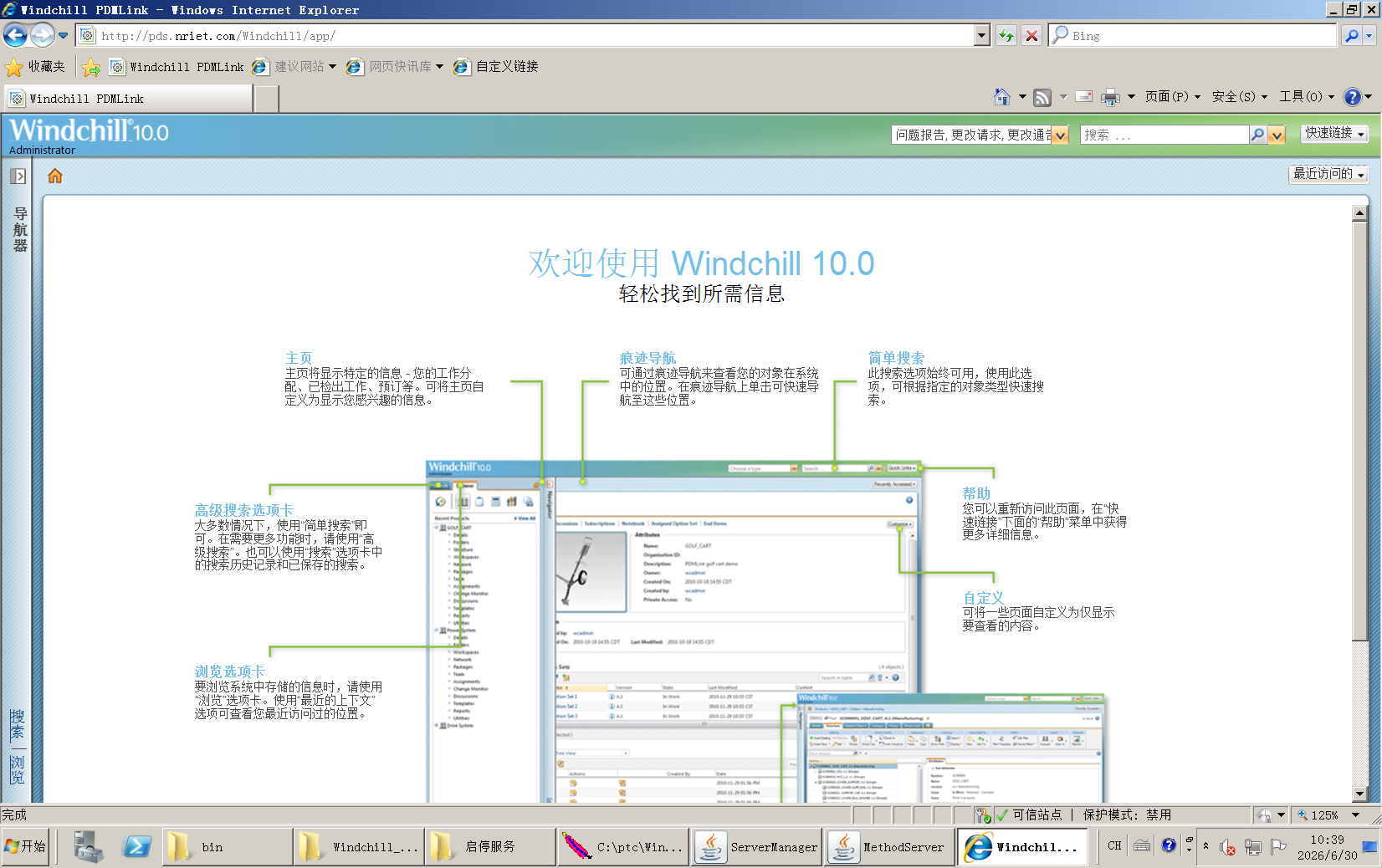
Task: Click the Action Center flag tray icon
Action: click(1278, 847)
